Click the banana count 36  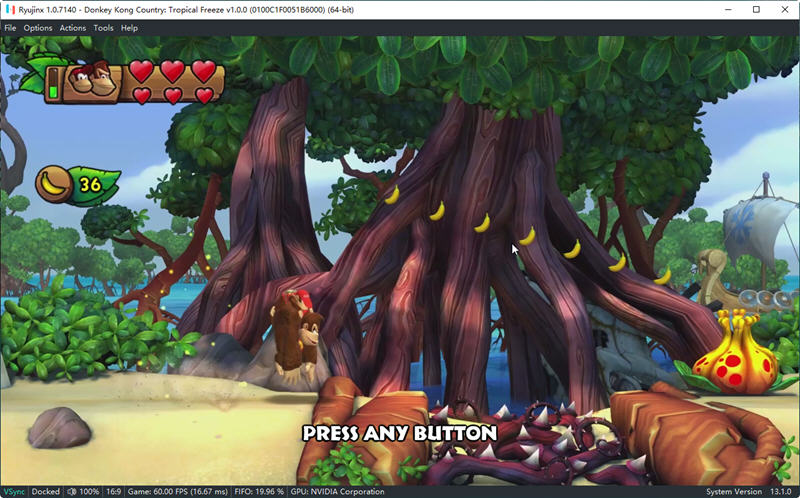click(90, 184)
